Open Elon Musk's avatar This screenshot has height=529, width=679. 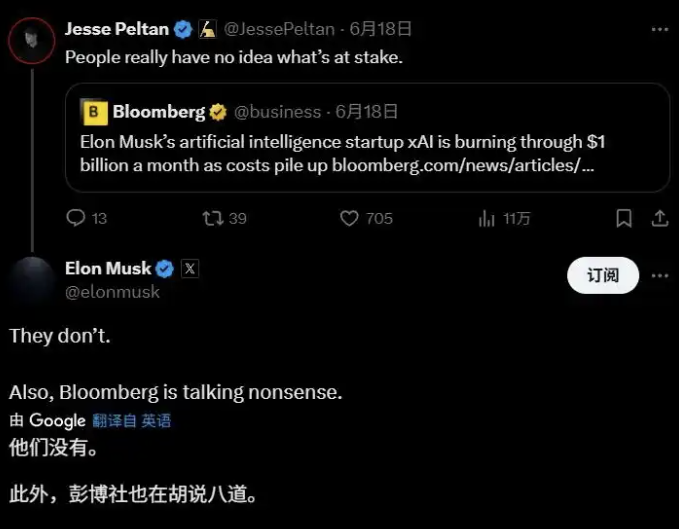point(32,278)
